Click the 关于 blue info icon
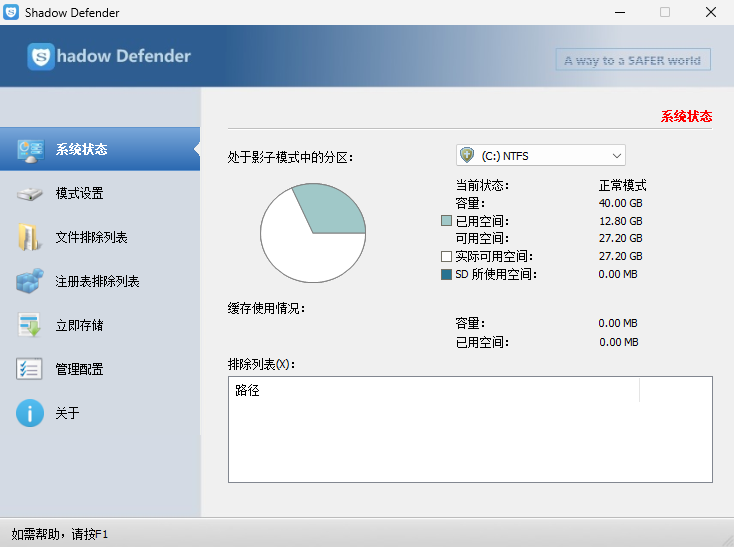 tap(29, 413)
